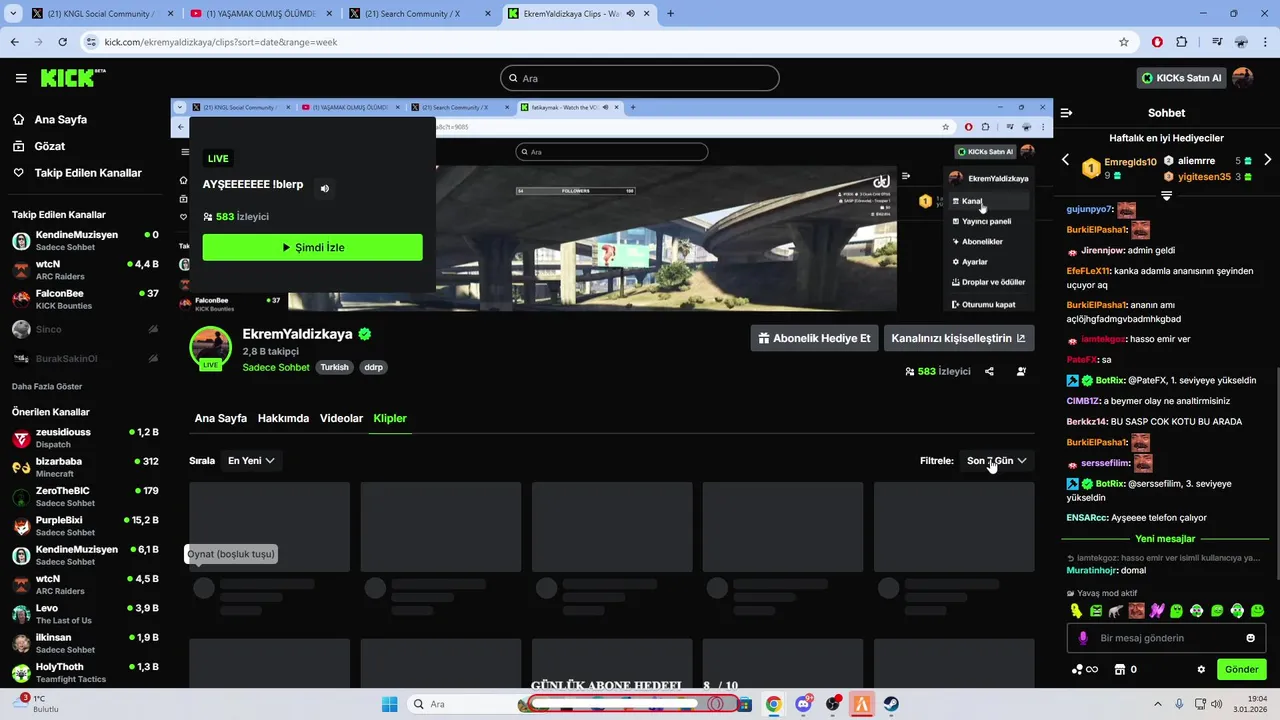Focus the Bir mesaj gönderin chat input

pyautogui.click(x=1166, y=638)
